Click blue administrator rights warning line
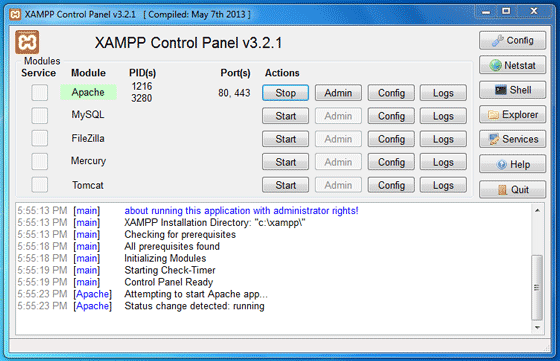The image size is (560, 361). 241,211
